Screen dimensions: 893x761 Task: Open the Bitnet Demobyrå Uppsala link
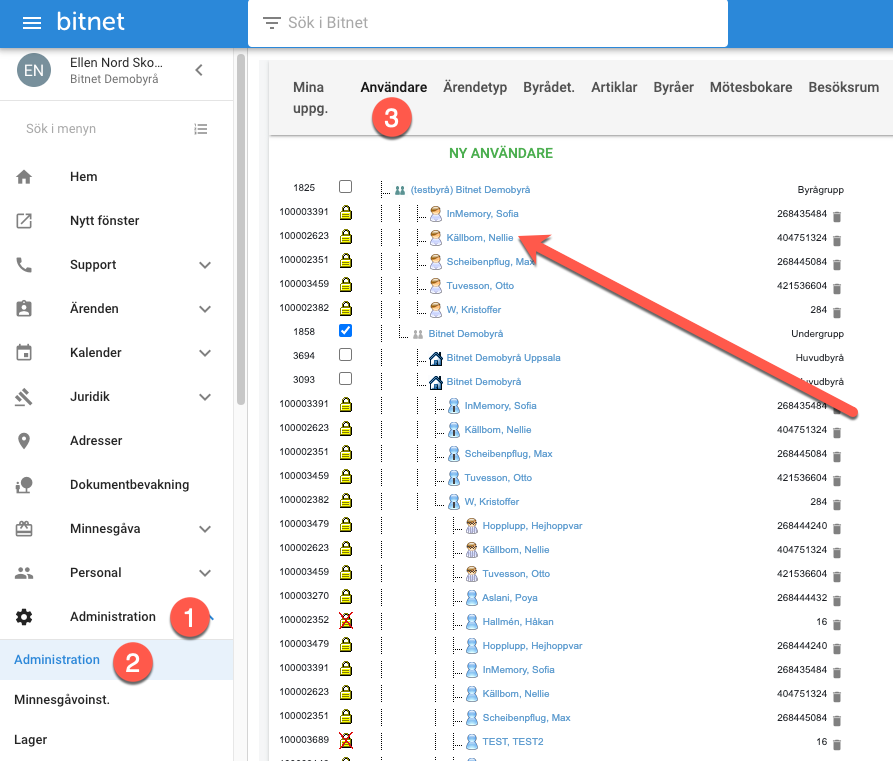click(503, 358)
